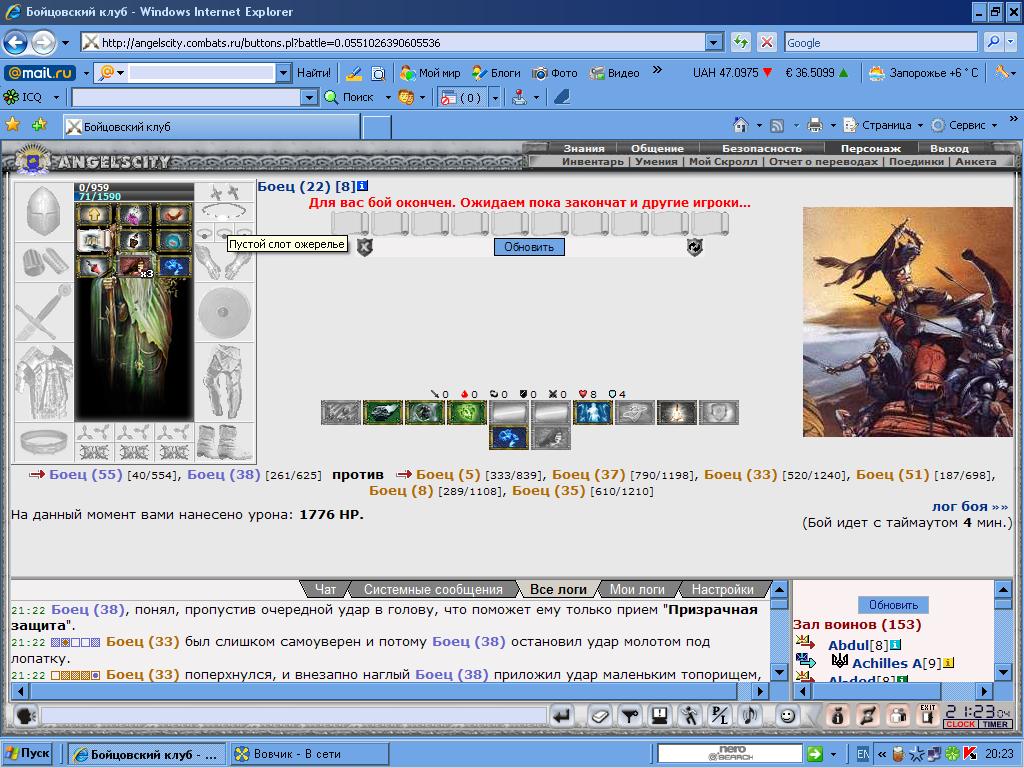Use the pink potion item icon
The height and width of the screenshot is (768, 1024).
click(134, 214)
